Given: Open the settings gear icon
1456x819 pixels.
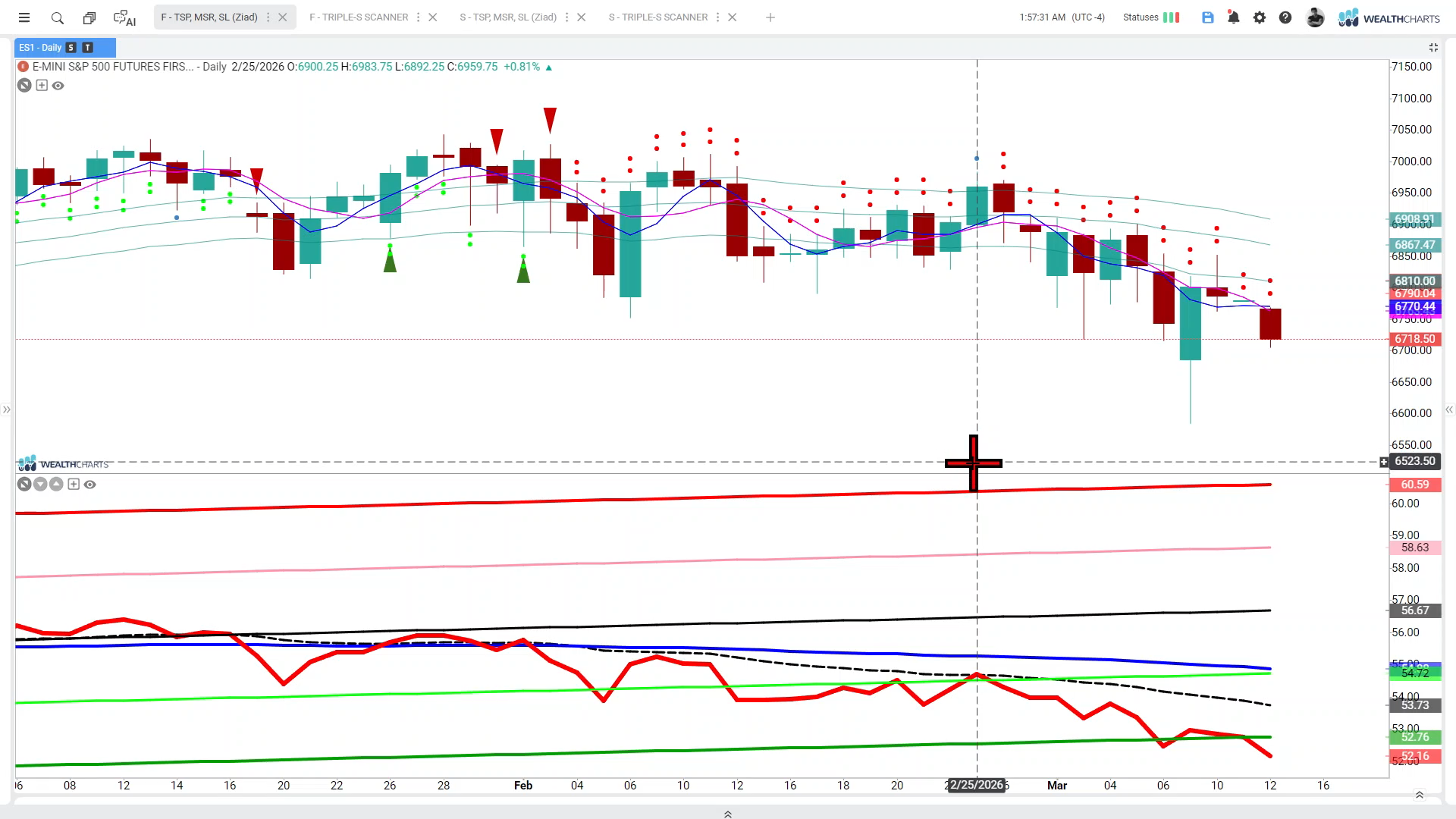Looking at the screenshot, I should tap(1260, 17).
